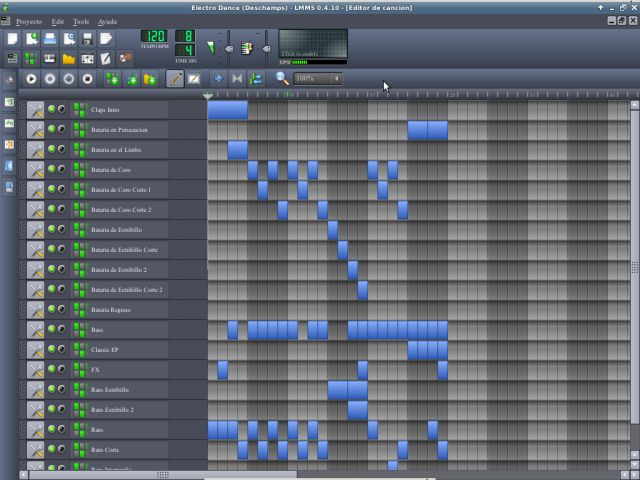The width and height of the screenshot is (640, 480).
Task: Click the Bateria de Coro Corte 1 track button
Action: pyautogui.click(x=120, y=190)
